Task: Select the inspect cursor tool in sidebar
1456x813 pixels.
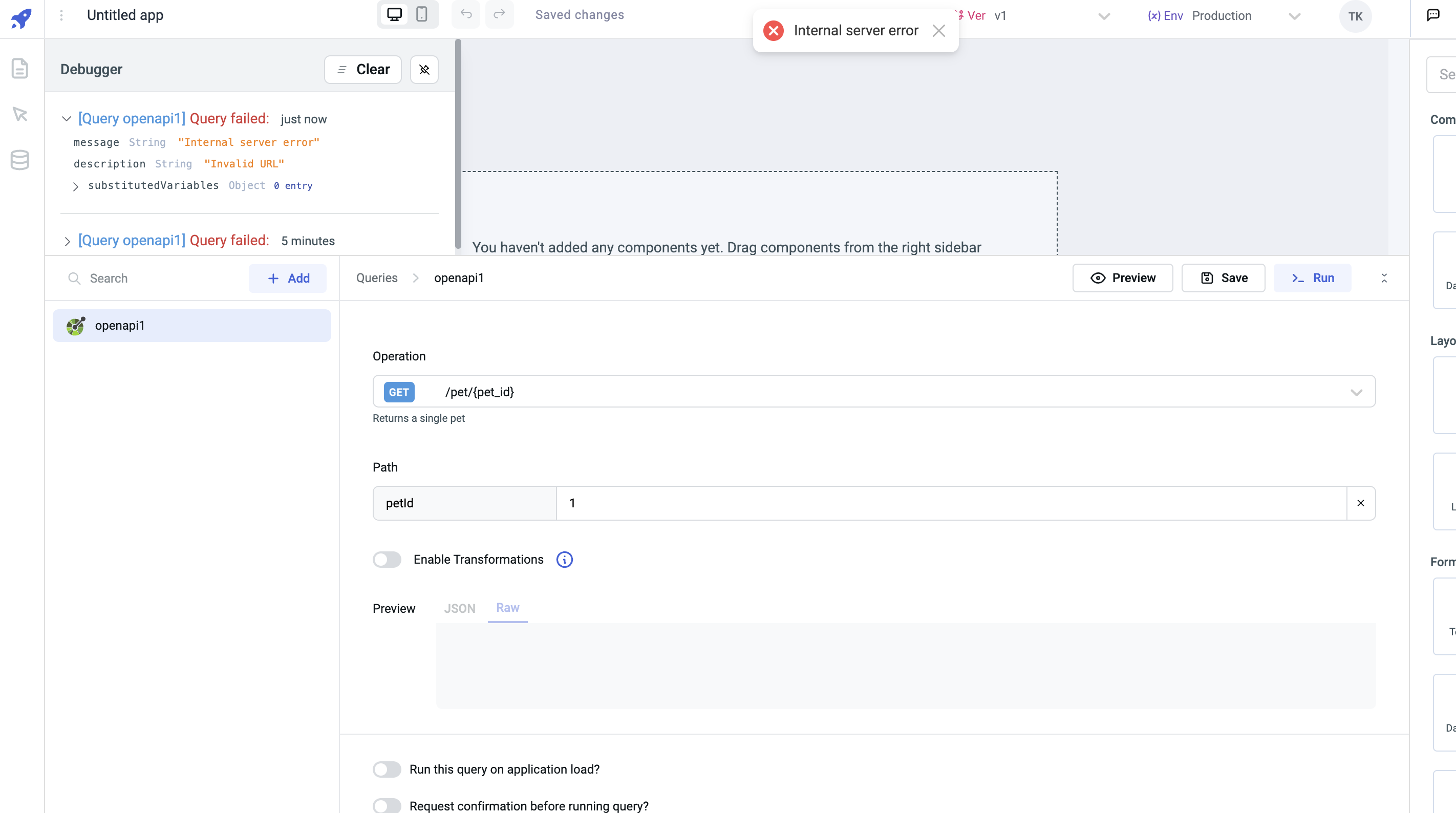Action: 20,114
